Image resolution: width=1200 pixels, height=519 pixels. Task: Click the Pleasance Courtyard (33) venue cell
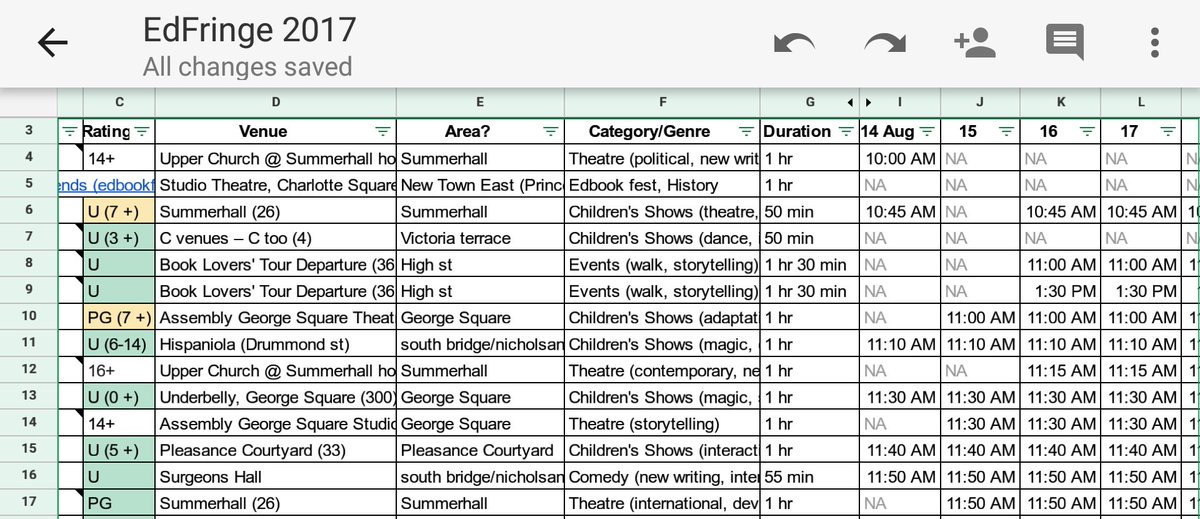point(276,450)
